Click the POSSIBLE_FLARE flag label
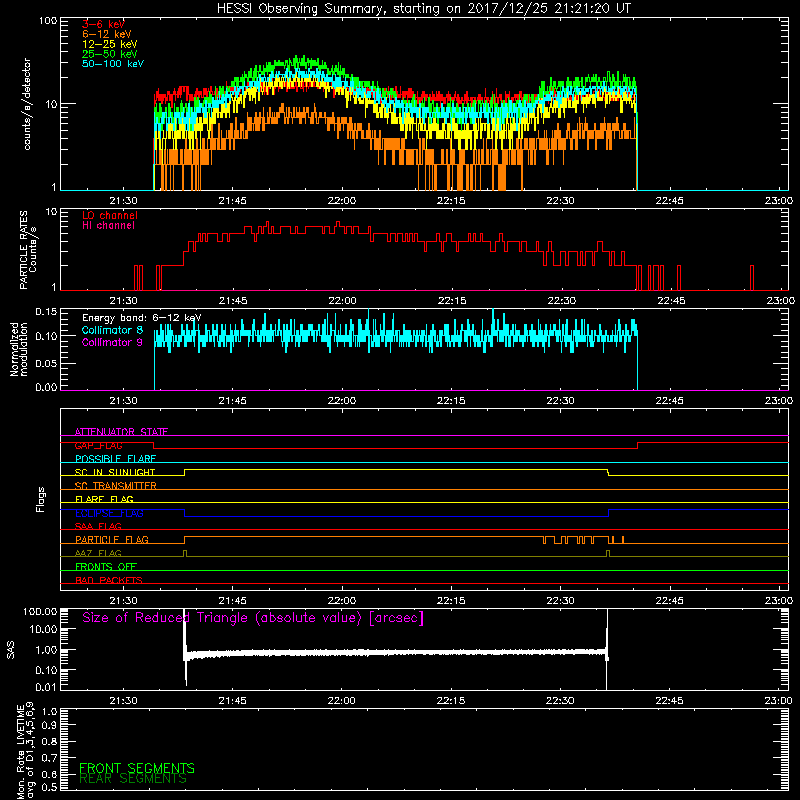 (115, 459)
